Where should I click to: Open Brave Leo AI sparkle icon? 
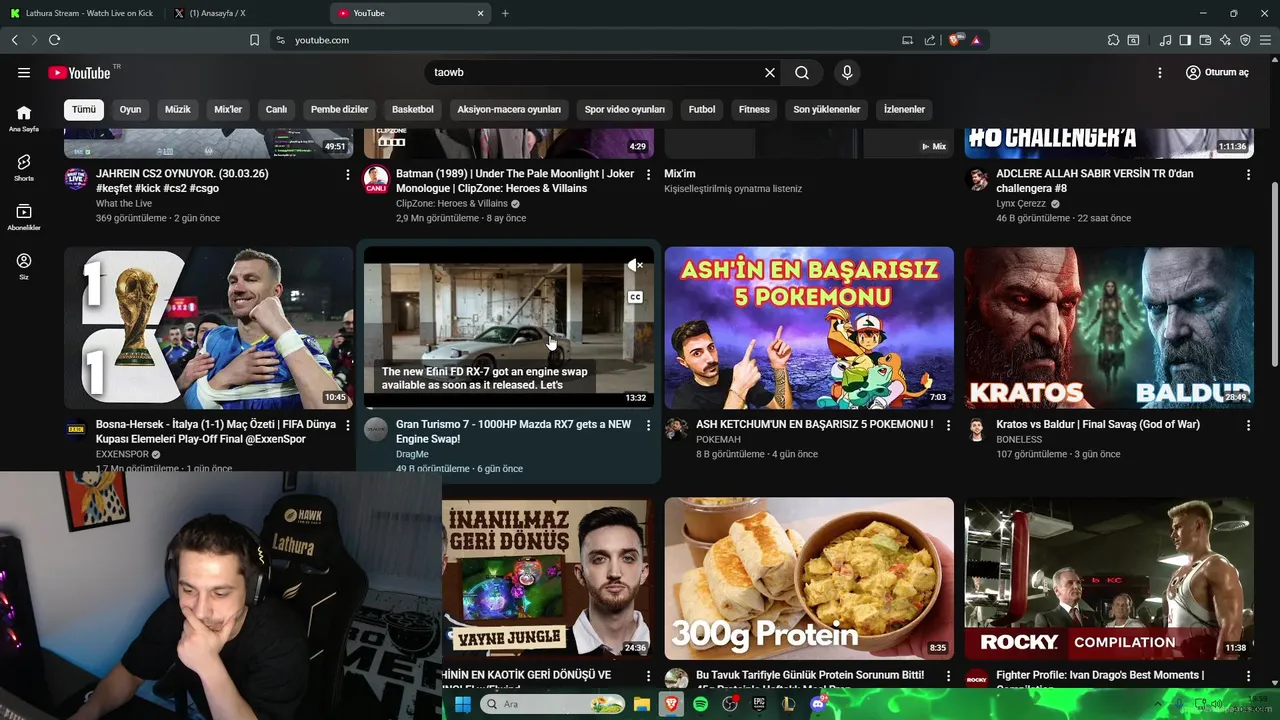1225,40
